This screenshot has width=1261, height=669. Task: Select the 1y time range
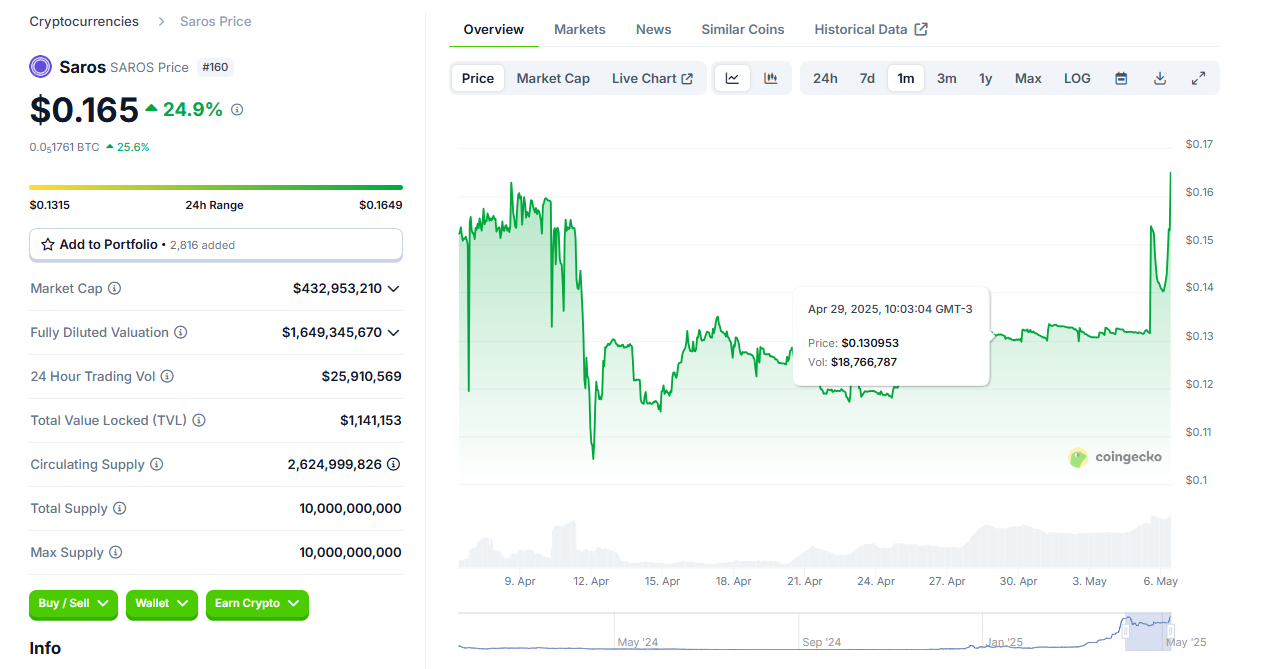click(x=986, y=78)
